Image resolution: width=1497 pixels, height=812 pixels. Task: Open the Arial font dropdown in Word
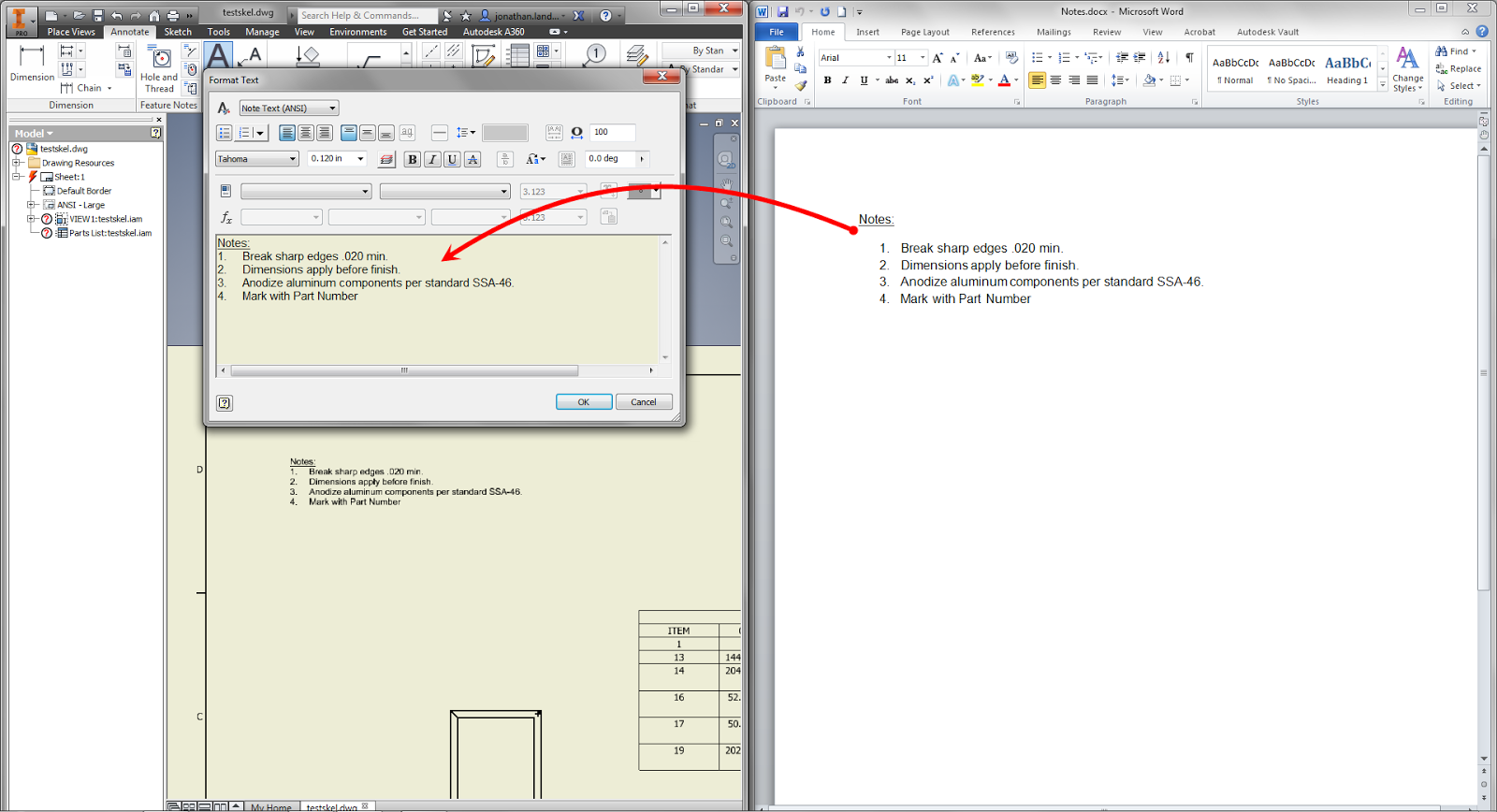pos(889,58)
